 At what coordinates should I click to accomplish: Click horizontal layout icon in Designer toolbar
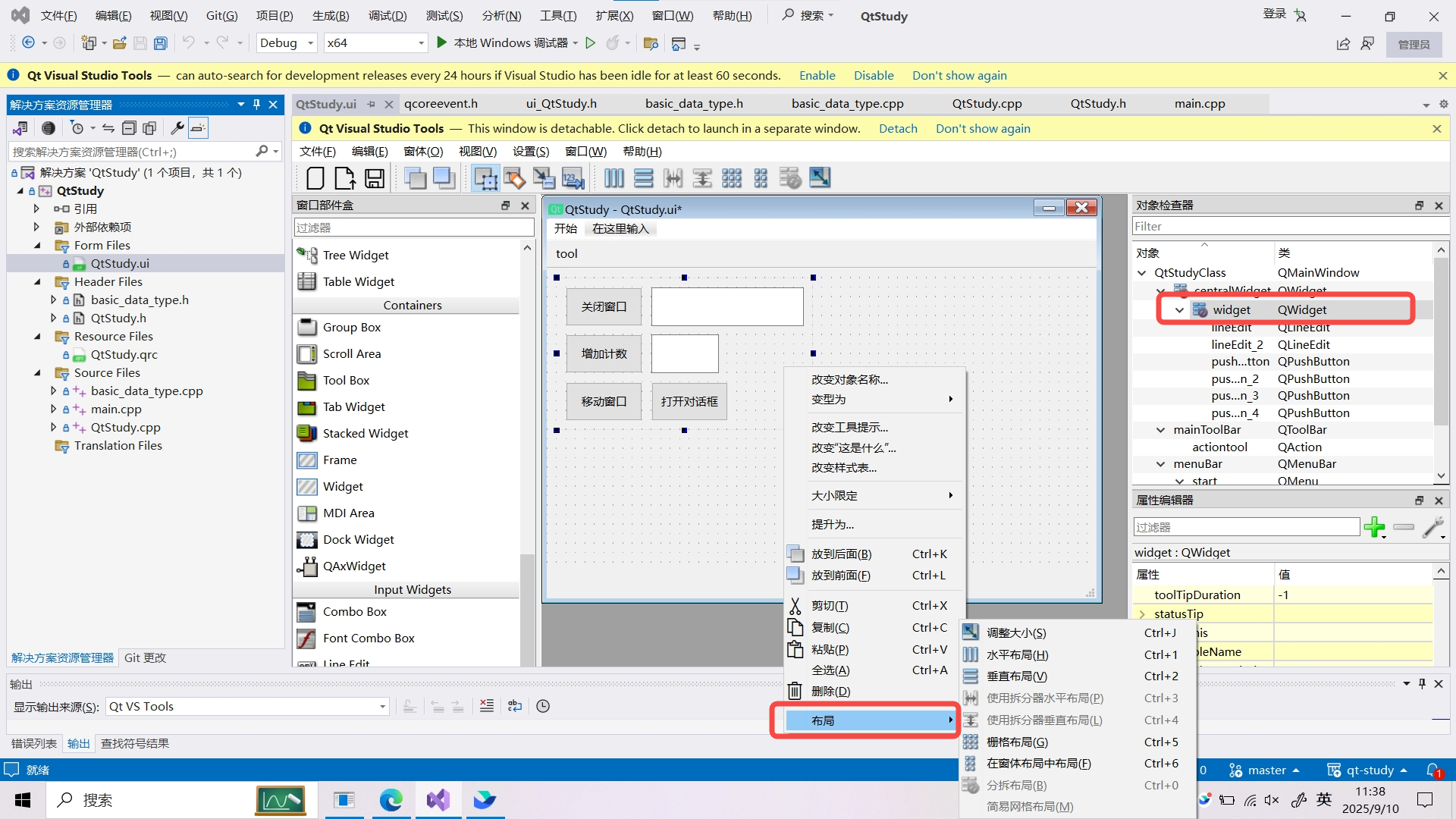[x=614, y=178]
